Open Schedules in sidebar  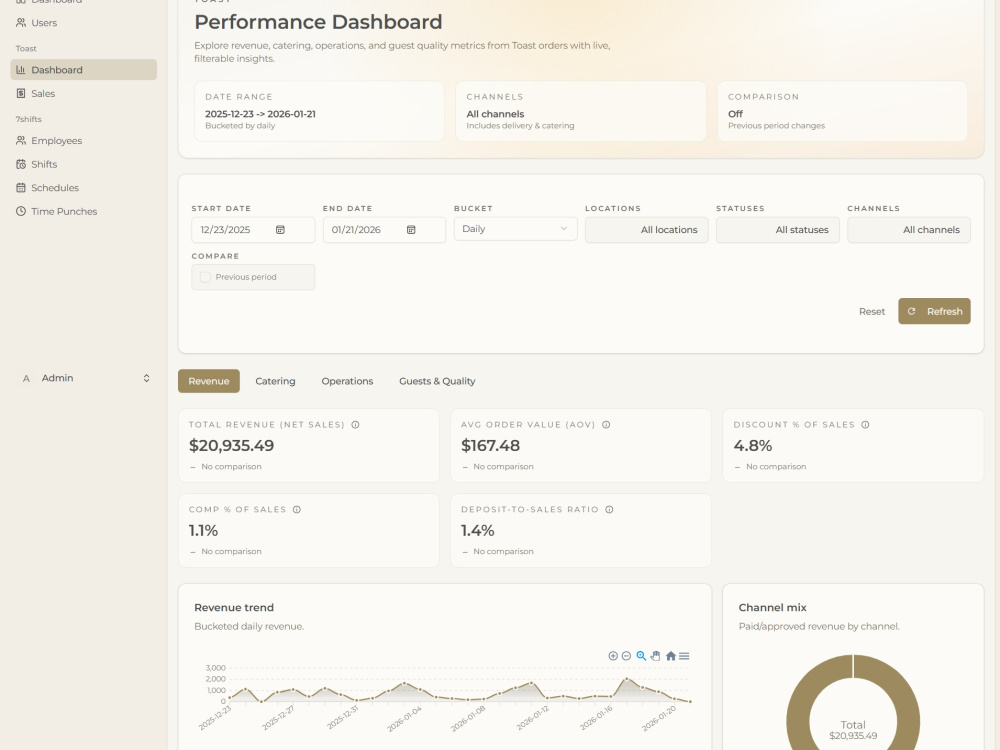point(83,188)
